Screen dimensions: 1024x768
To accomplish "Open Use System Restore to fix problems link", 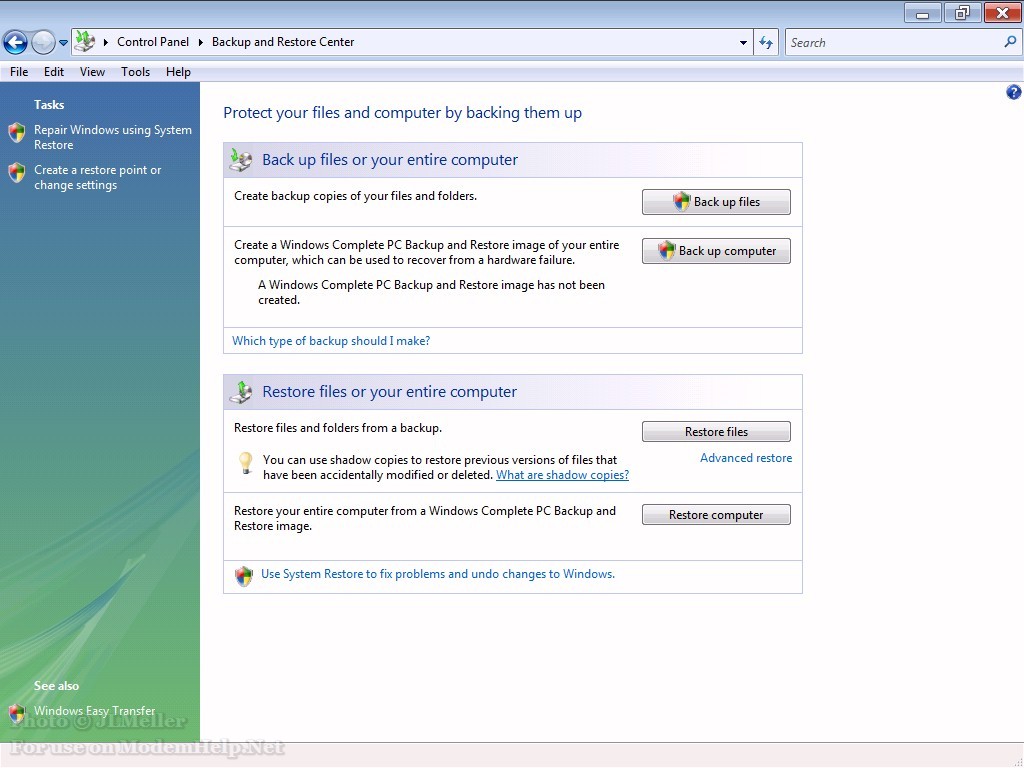I will [438, 574].
